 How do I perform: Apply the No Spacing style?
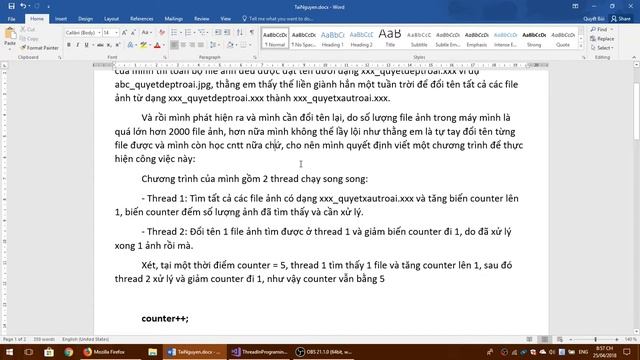304,38
